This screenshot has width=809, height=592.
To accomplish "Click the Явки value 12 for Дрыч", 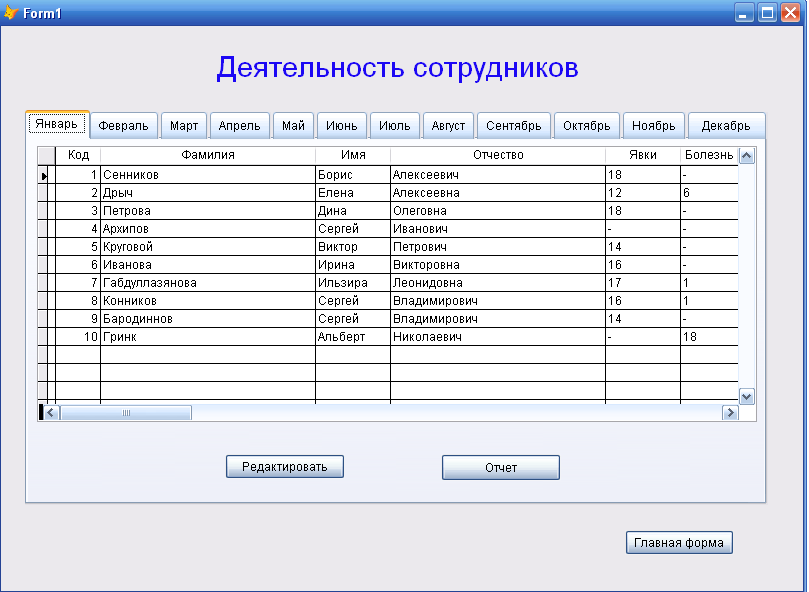I will pos(643,193).
